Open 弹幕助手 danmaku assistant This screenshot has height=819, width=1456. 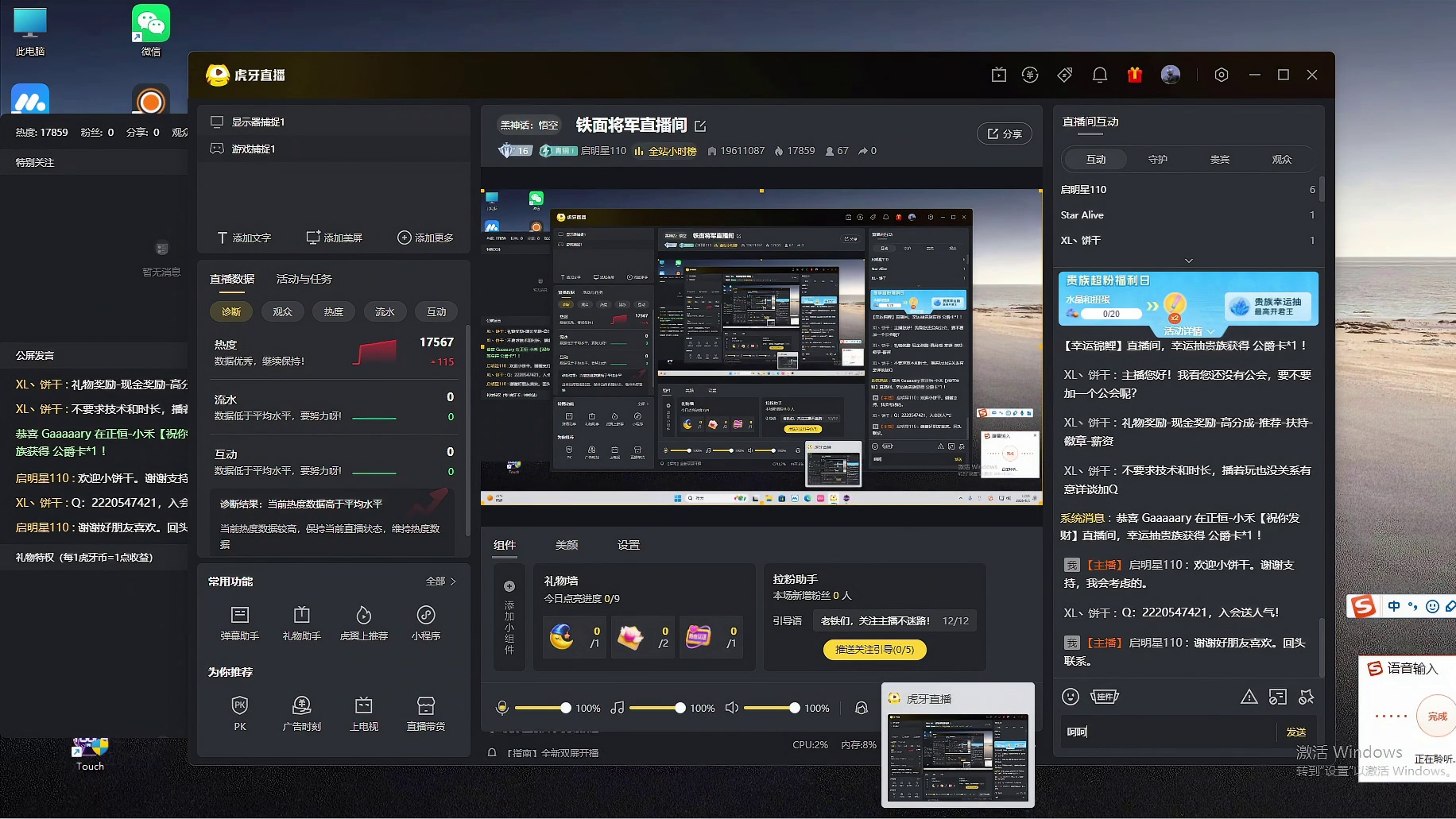(x=240, y=624)
